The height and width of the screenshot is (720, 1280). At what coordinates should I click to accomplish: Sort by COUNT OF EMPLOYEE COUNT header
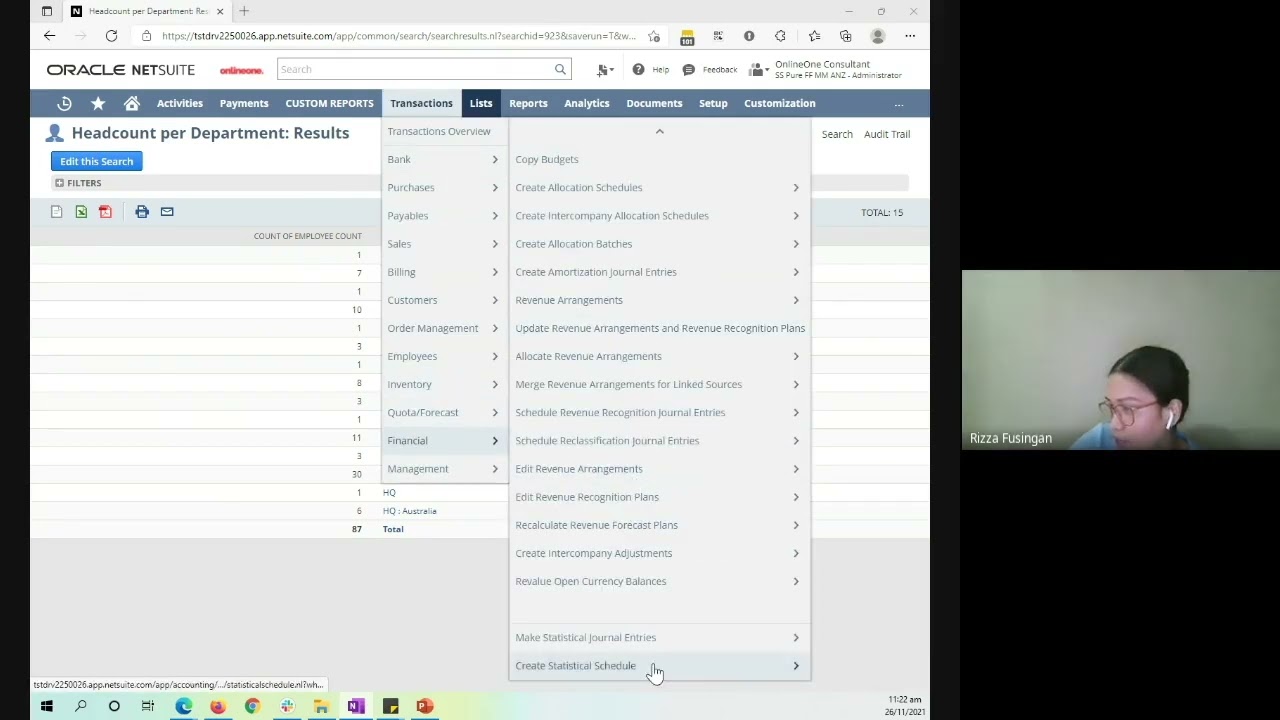307,236
